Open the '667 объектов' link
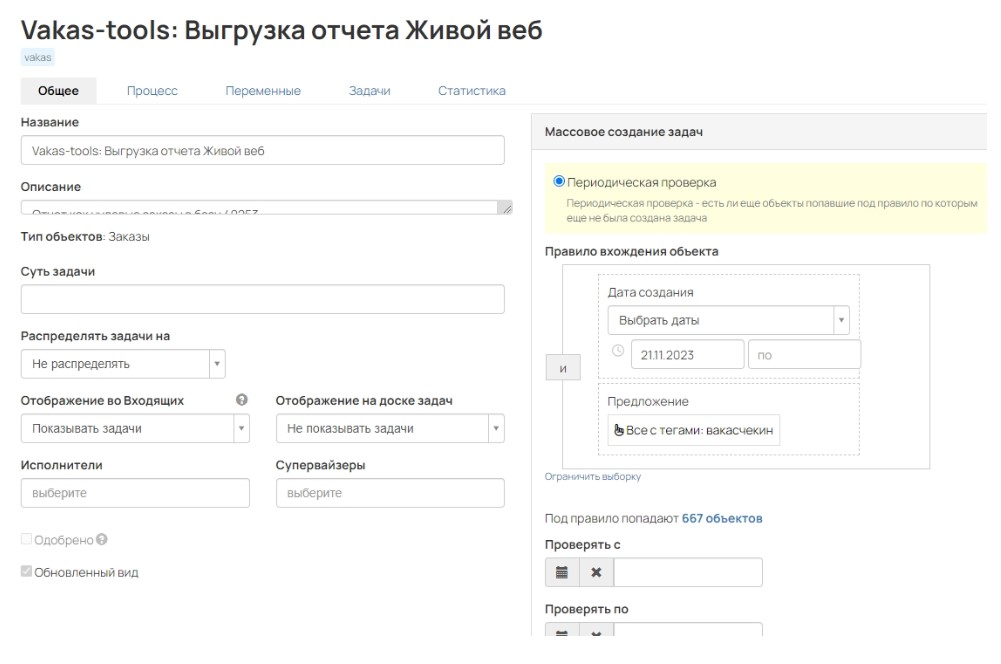Viewport: 1001px width, 664px height. (x=721, y=519)
